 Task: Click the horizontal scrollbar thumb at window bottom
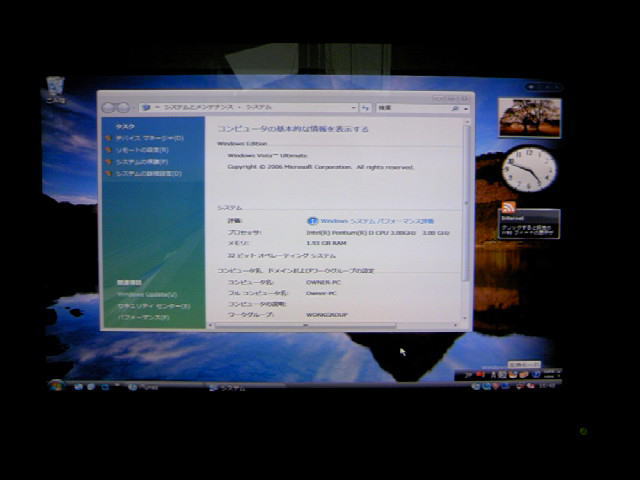click(x=305, y=325)
